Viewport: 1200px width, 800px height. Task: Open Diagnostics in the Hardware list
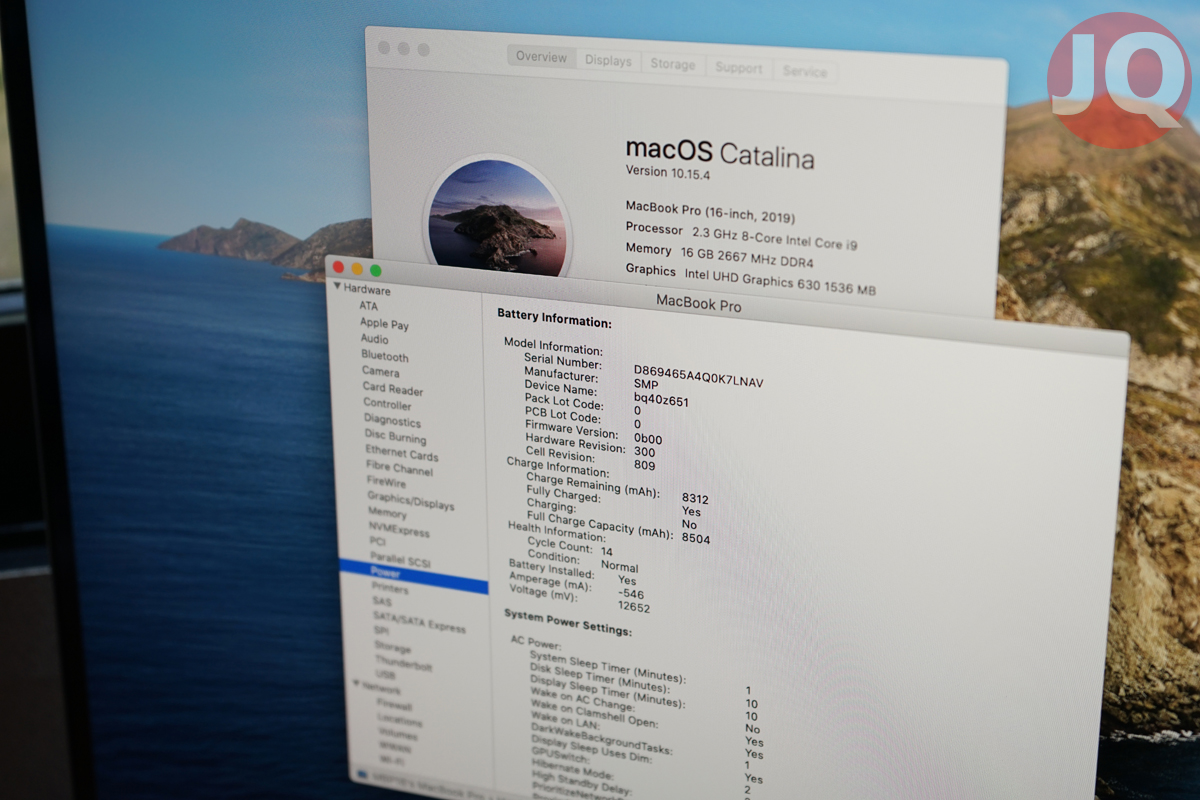point(392,421)
